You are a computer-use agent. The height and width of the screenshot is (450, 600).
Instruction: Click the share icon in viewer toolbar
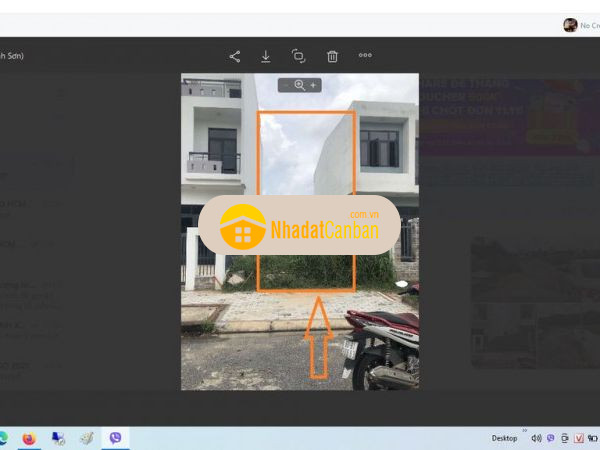[x=235, y=56]
